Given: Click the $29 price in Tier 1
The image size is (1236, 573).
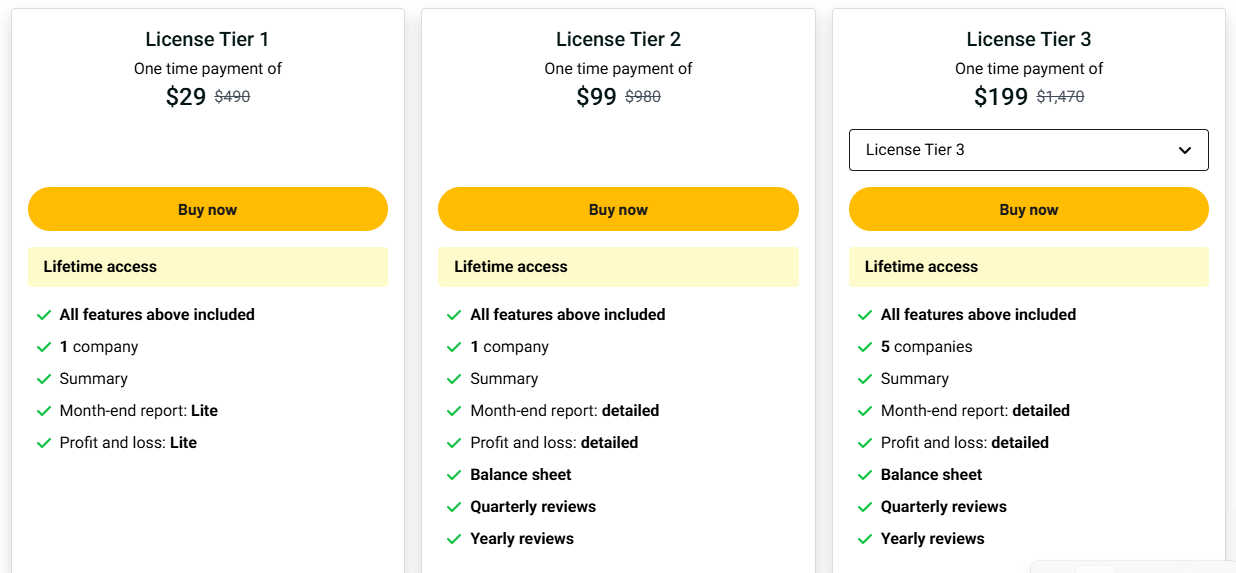Looking at the screenshot, I should [186, 97].
